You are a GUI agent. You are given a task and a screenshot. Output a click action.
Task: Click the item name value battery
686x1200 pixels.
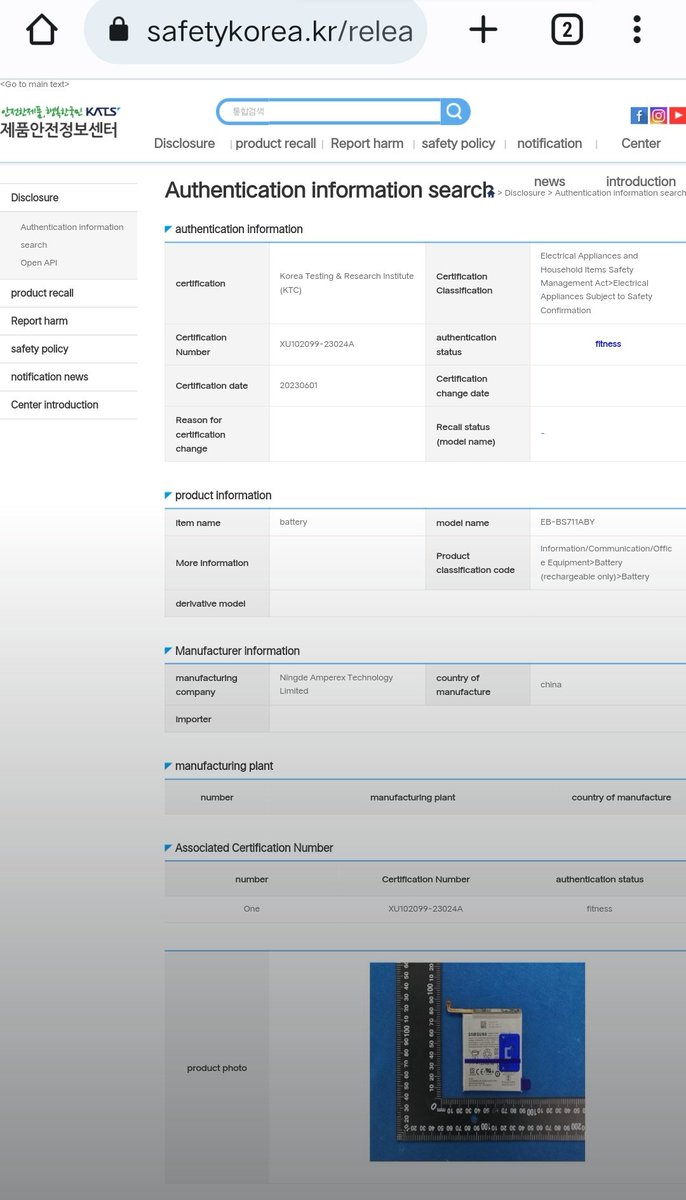pyautogui.click(x=294, y=522)
